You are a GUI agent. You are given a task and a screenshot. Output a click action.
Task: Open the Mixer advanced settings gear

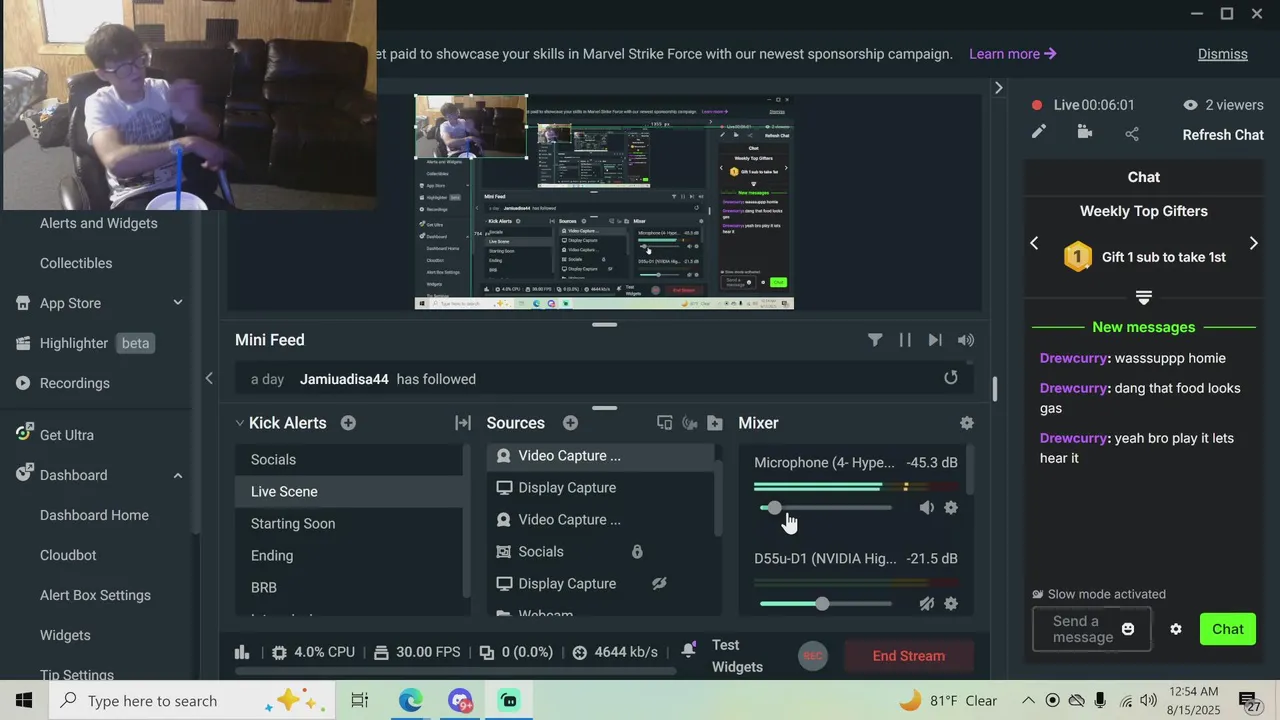pos(966,423)
